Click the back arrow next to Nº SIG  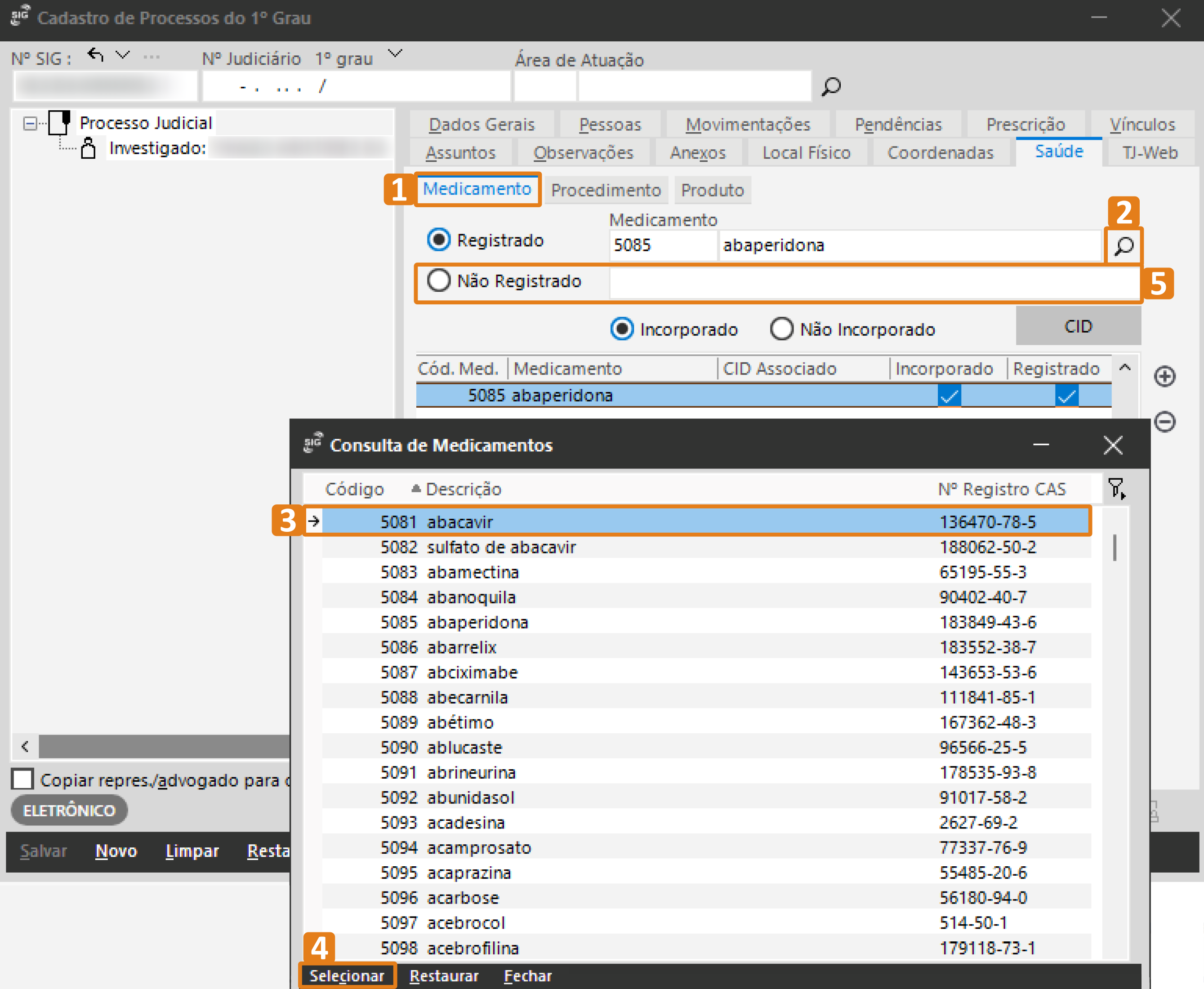pyautogui.click(x=96, y=55)
